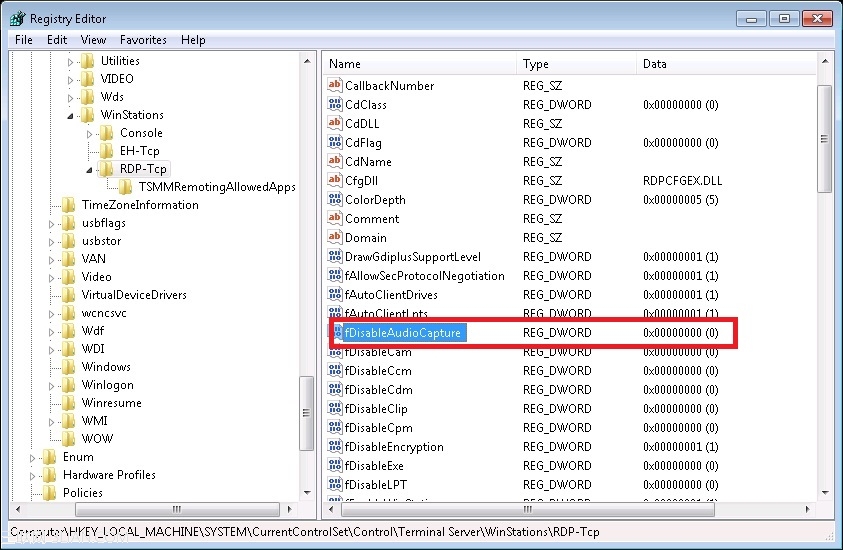This screenshot has width=843, height=550.
Task: Click the RDP-Tcp folder icon
Action: 105,169
